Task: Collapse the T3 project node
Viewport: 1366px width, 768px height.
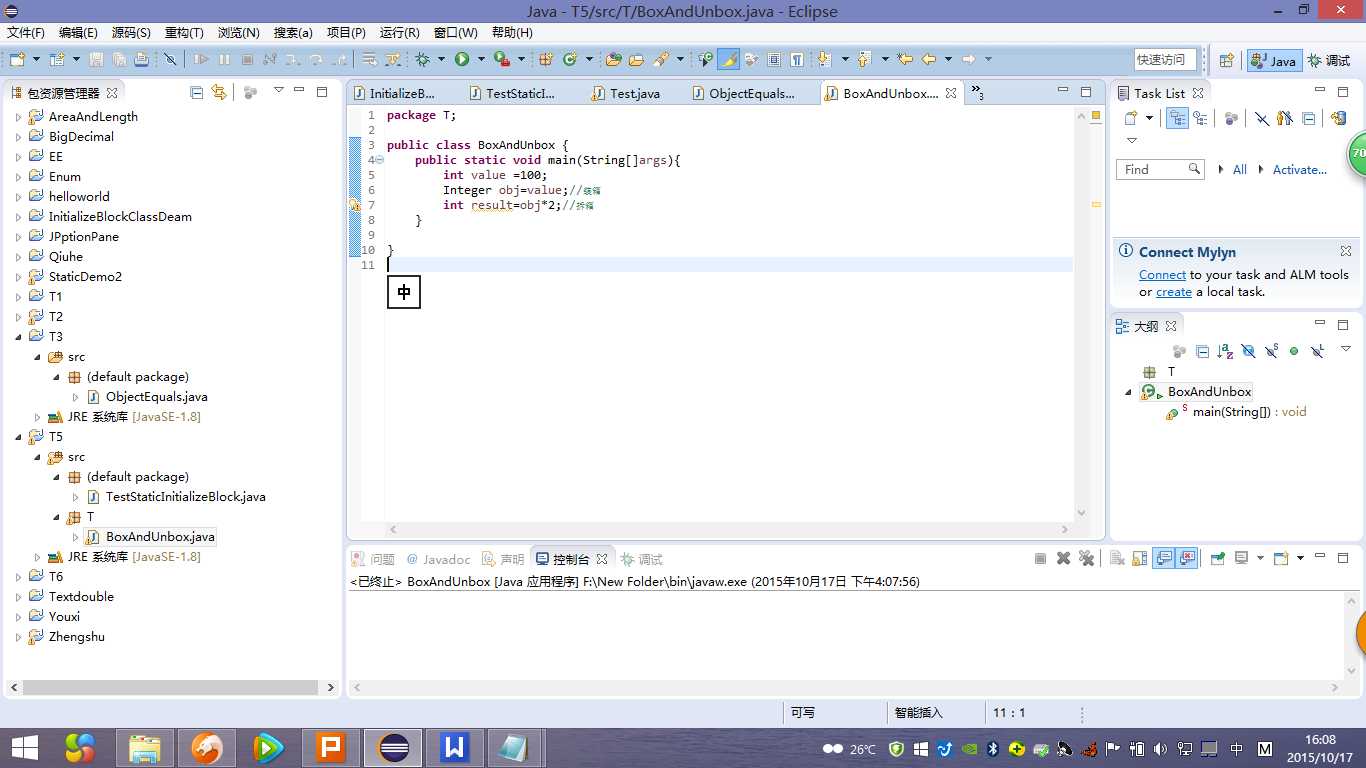Action: pyautogui.click(x=18, y=337)
